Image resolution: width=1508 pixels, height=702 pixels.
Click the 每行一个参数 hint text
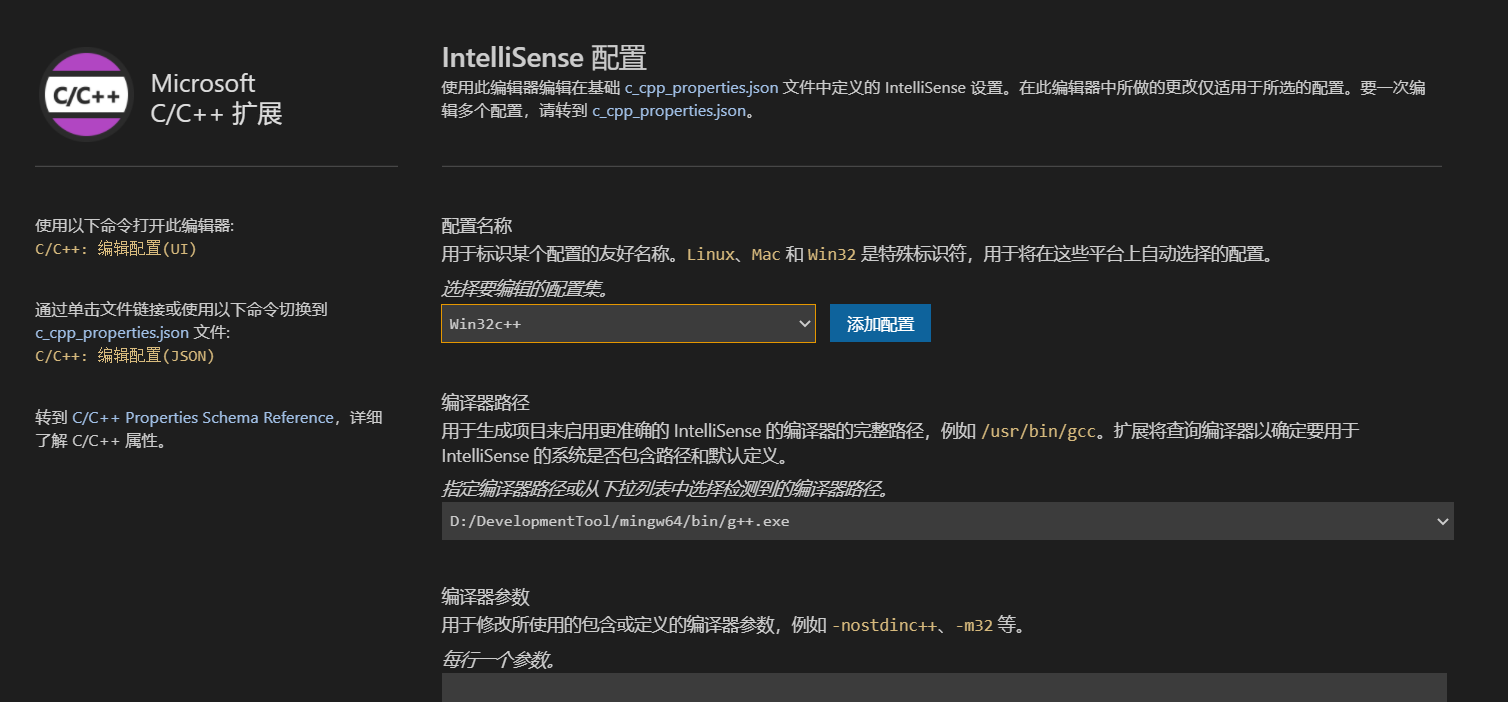(499, 660)
